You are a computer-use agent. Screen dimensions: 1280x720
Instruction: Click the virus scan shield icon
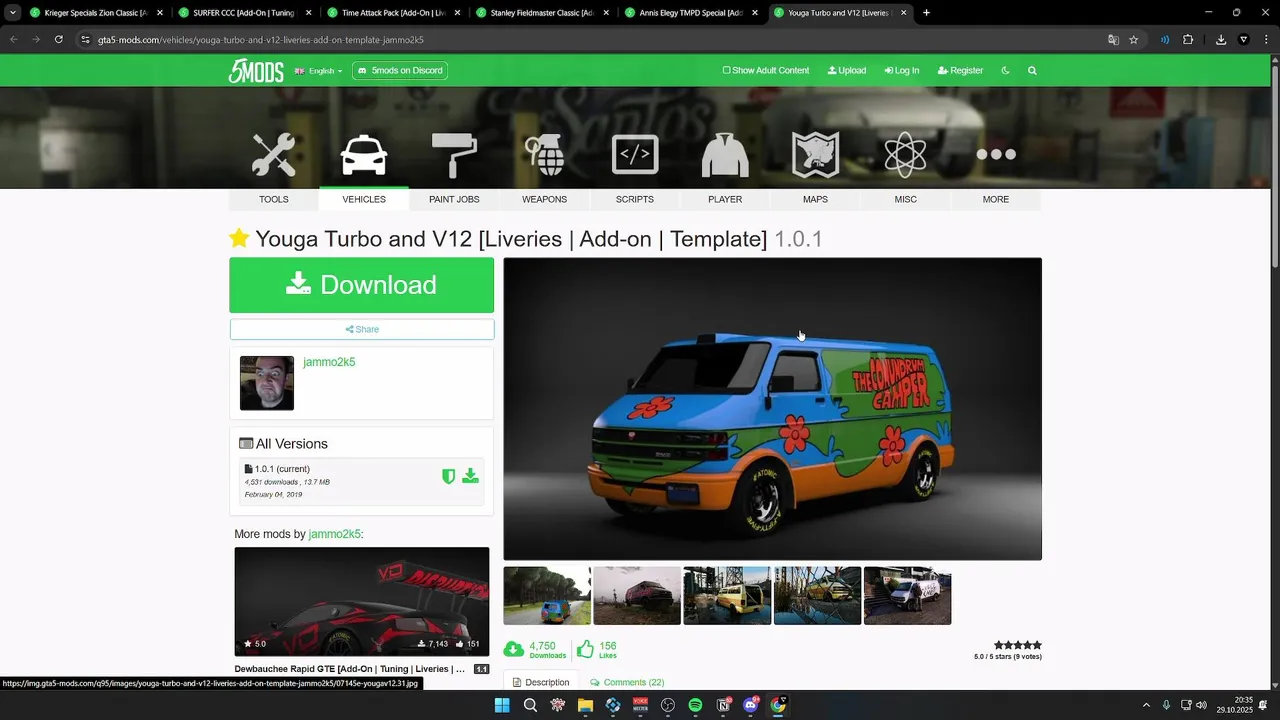point(449,476)
